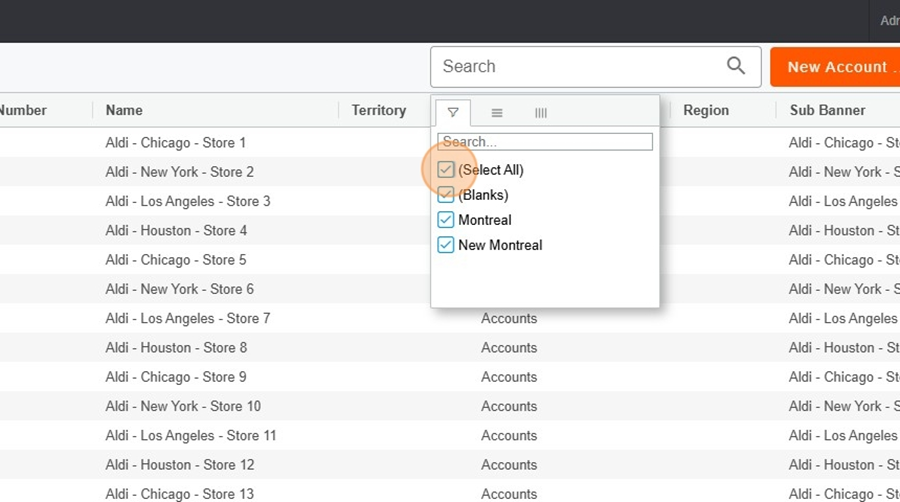The width and height of the screenshot is (900, 502).
Task: Click Accounts cell in Store 12 row
Action: (509, 464)
